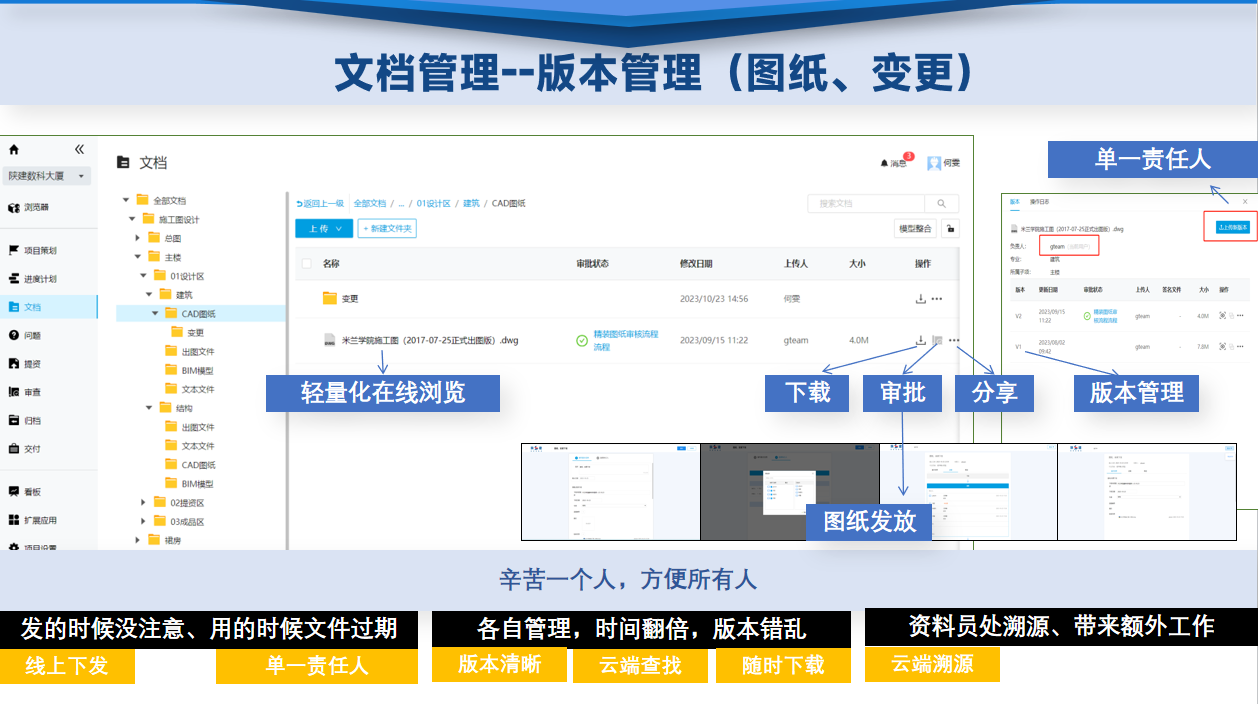Collapse the 结构 folder in tree
This screenshot has width=1258, height=704.
[x=150, y=408]
